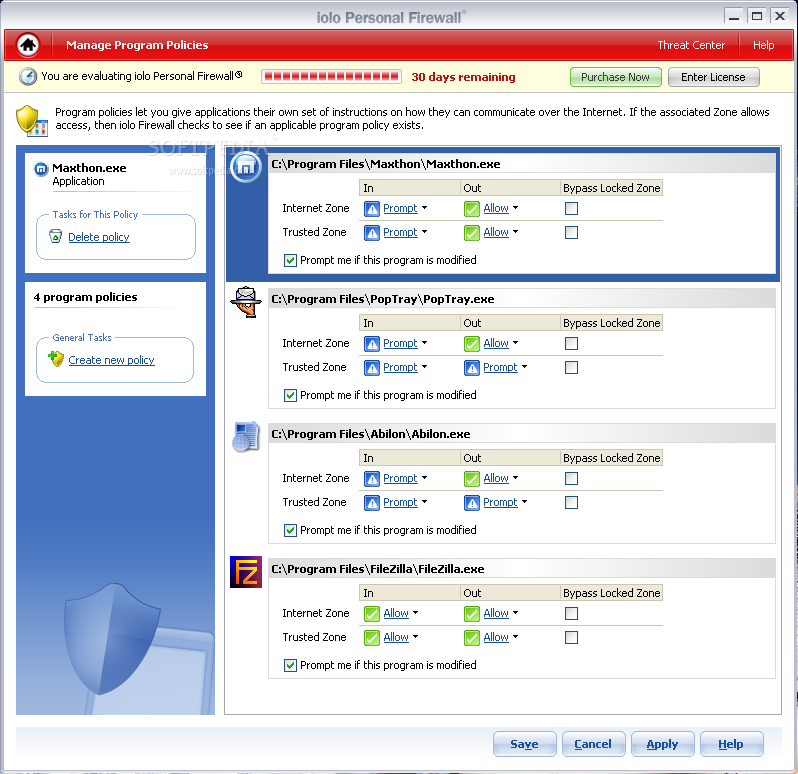Click the Create new policy link
This screenshot has height=774, width=798.
(x=111, y=360)
